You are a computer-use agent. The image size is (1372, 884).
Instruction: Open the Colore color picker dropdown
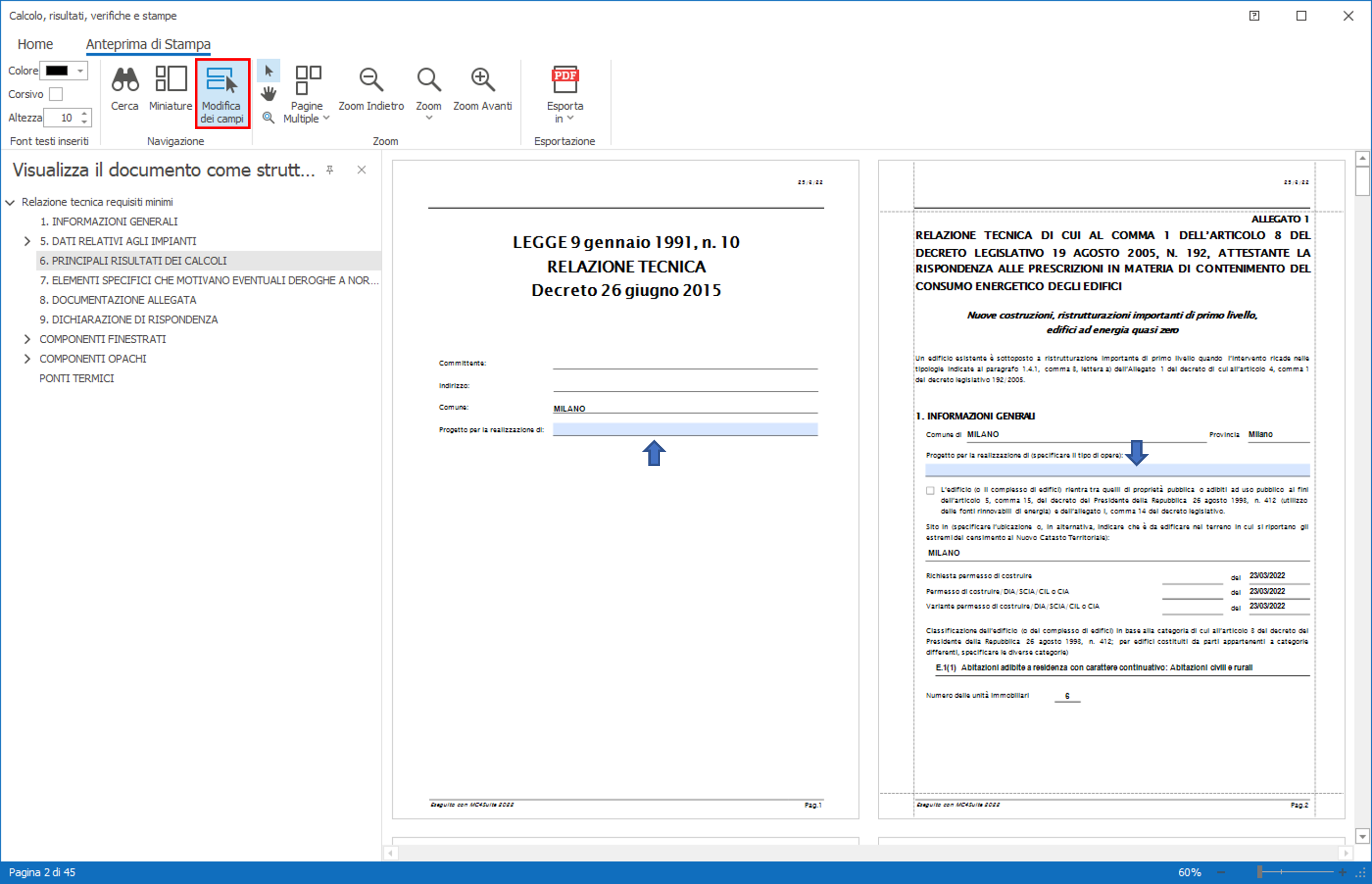80,71
